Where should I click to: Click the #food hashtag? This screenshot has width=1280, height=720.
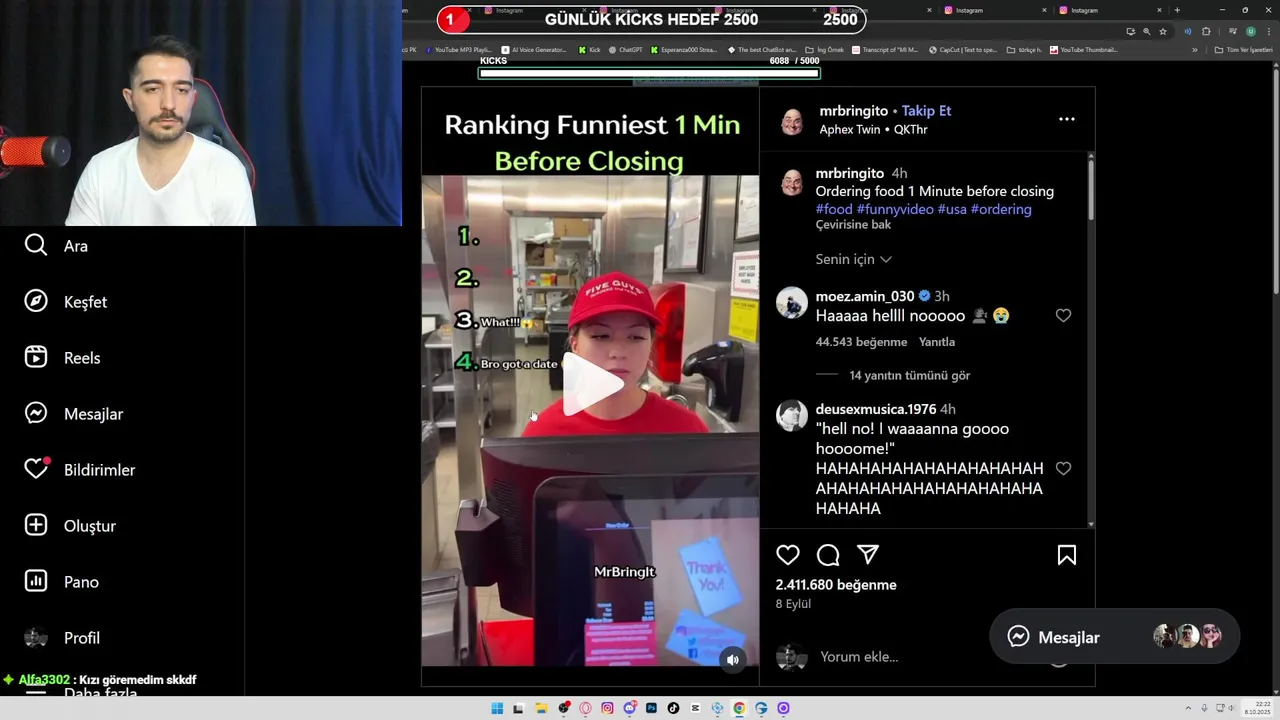(834, 209)
